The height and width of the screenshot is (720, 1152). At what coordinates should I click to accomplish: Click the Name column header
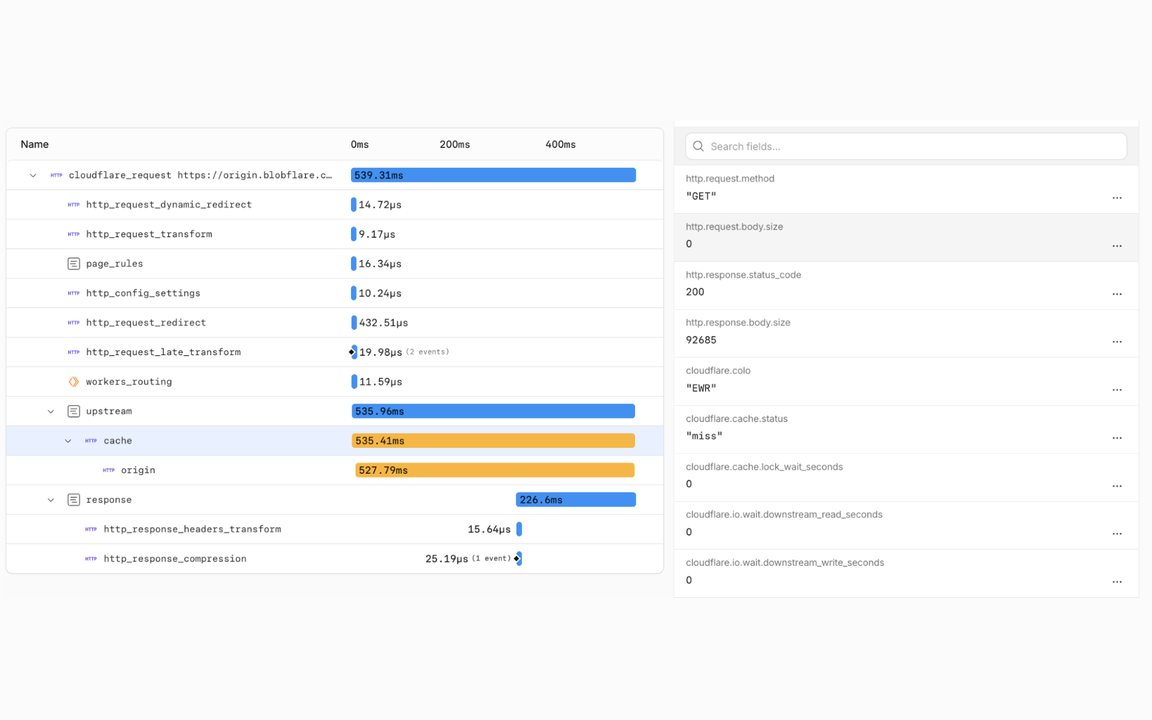(35, 144)
